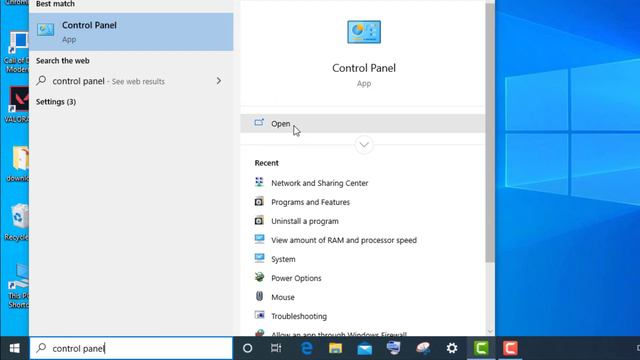
Task: Open Network and Sharing Center recent item
Action: pyautogui.click(x=320, y=183)
